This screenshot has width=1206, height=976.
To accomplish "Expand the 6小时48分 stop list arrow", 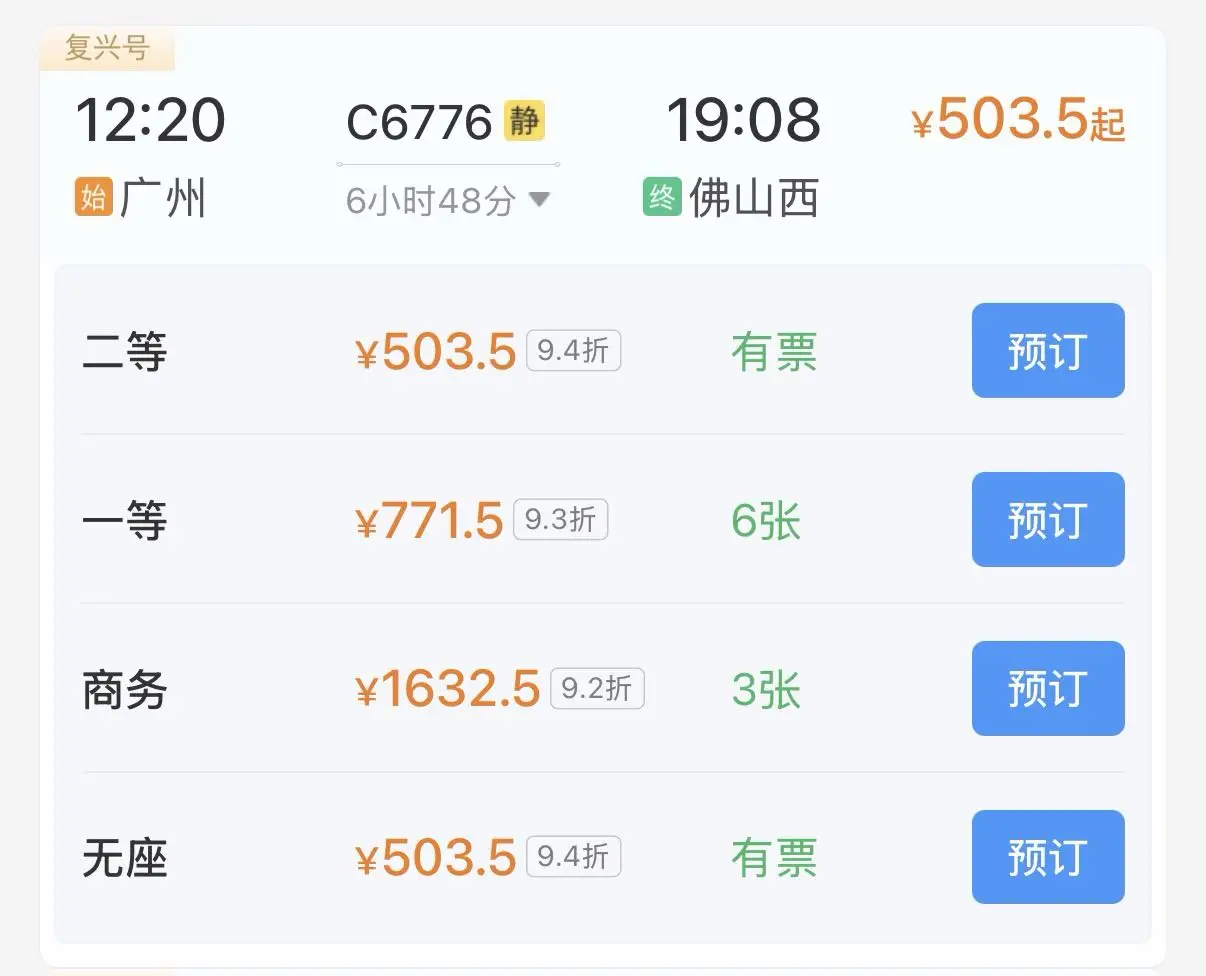I will click(539, 200).
